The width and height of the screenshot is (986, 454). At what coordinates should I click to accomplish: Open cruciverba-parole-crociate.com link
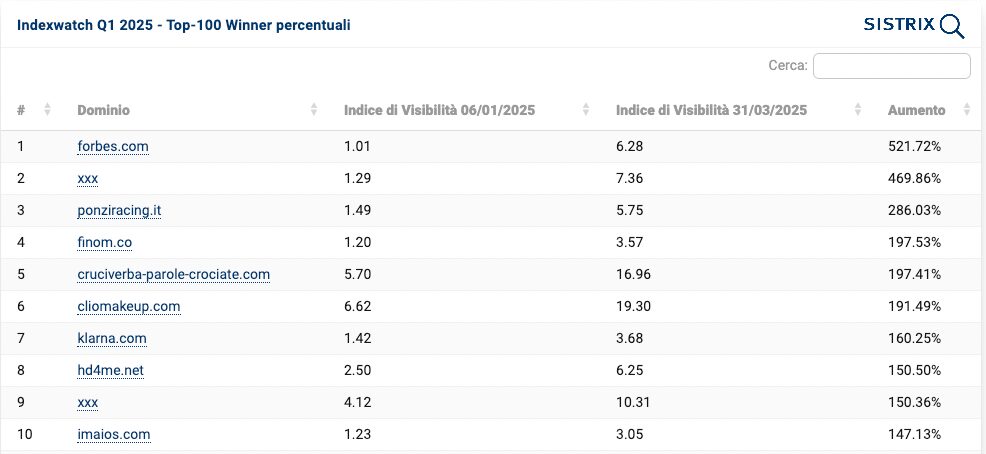(173, 274)
